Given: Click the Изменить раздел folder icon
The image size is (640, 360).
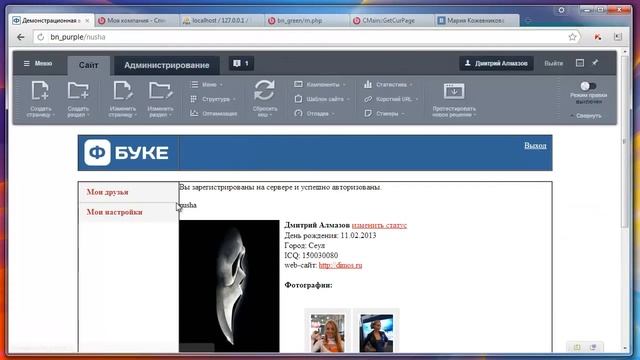Looking at the screenshot, I should click(160, 91).
